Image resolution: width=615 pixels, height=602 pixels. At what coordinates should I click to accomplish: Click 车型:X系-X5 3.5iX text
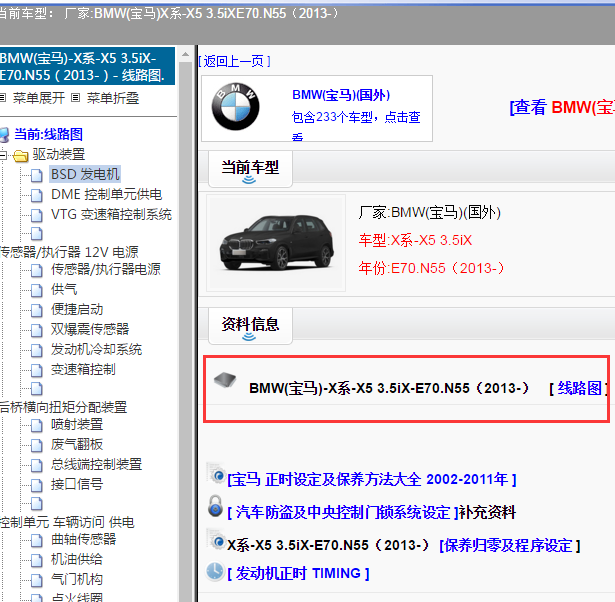point(415,240)
